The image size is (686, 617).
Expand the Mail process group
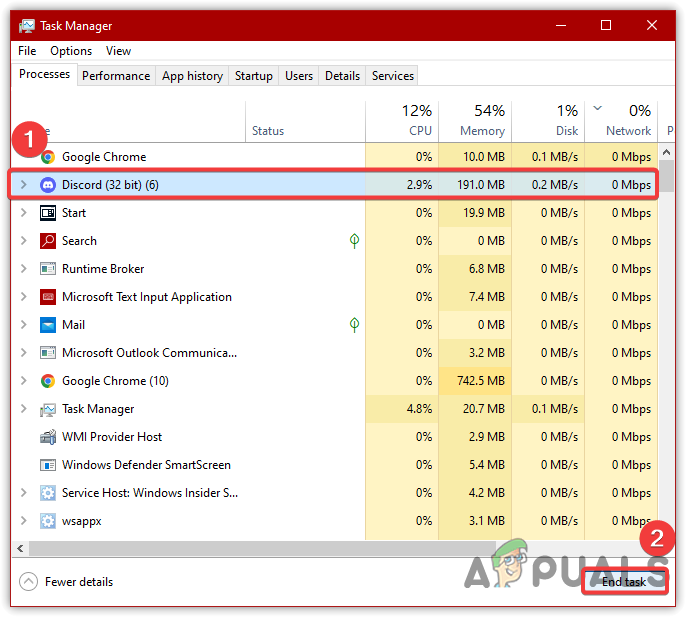[x=24, y=325]
